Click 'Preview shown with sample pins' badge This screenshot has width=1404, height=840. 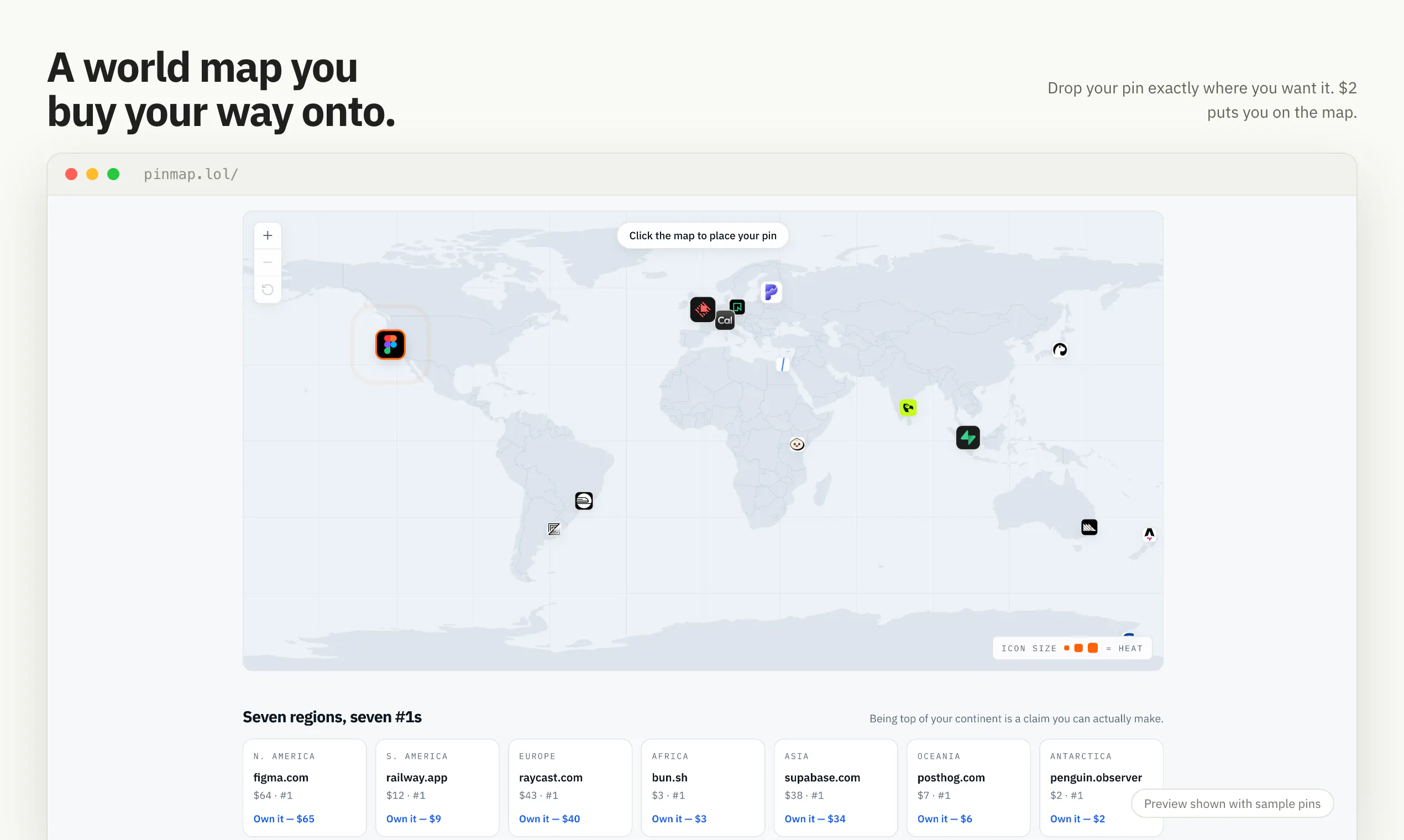click(1232, 803)
